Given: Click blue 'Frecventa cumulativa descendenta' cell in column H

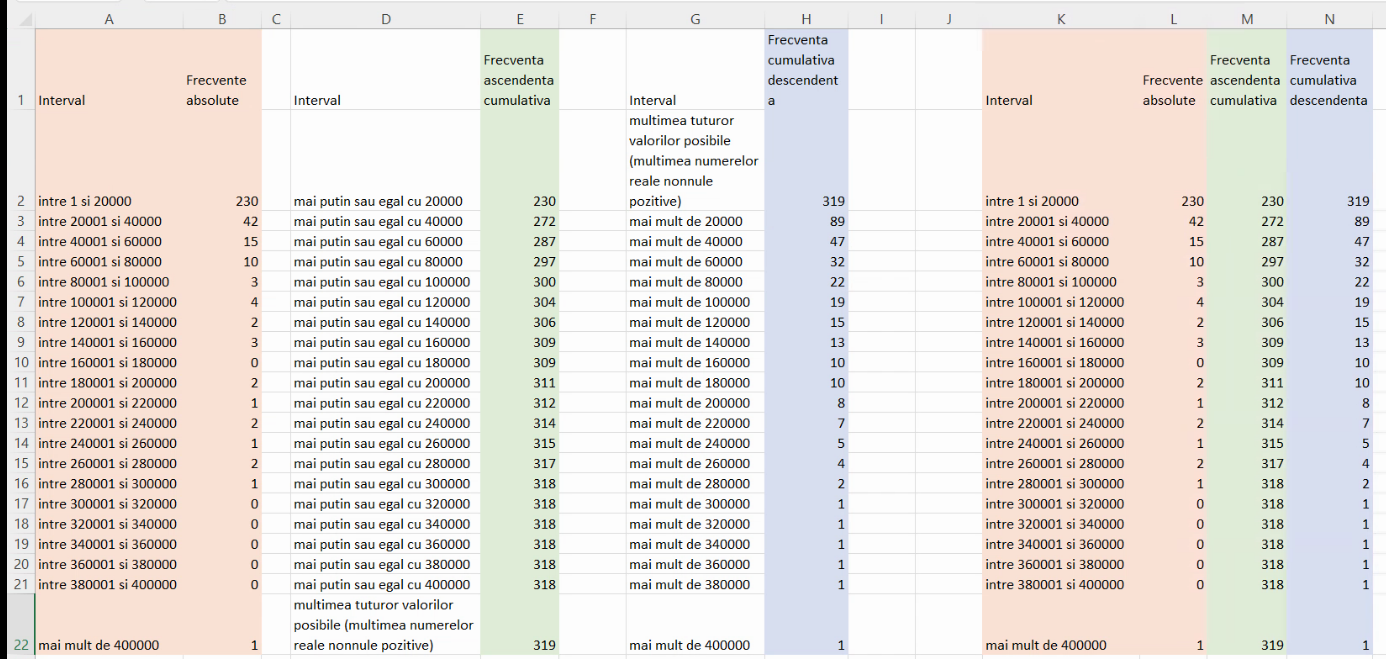Looking at the screenshot, I should coord(806,70).
